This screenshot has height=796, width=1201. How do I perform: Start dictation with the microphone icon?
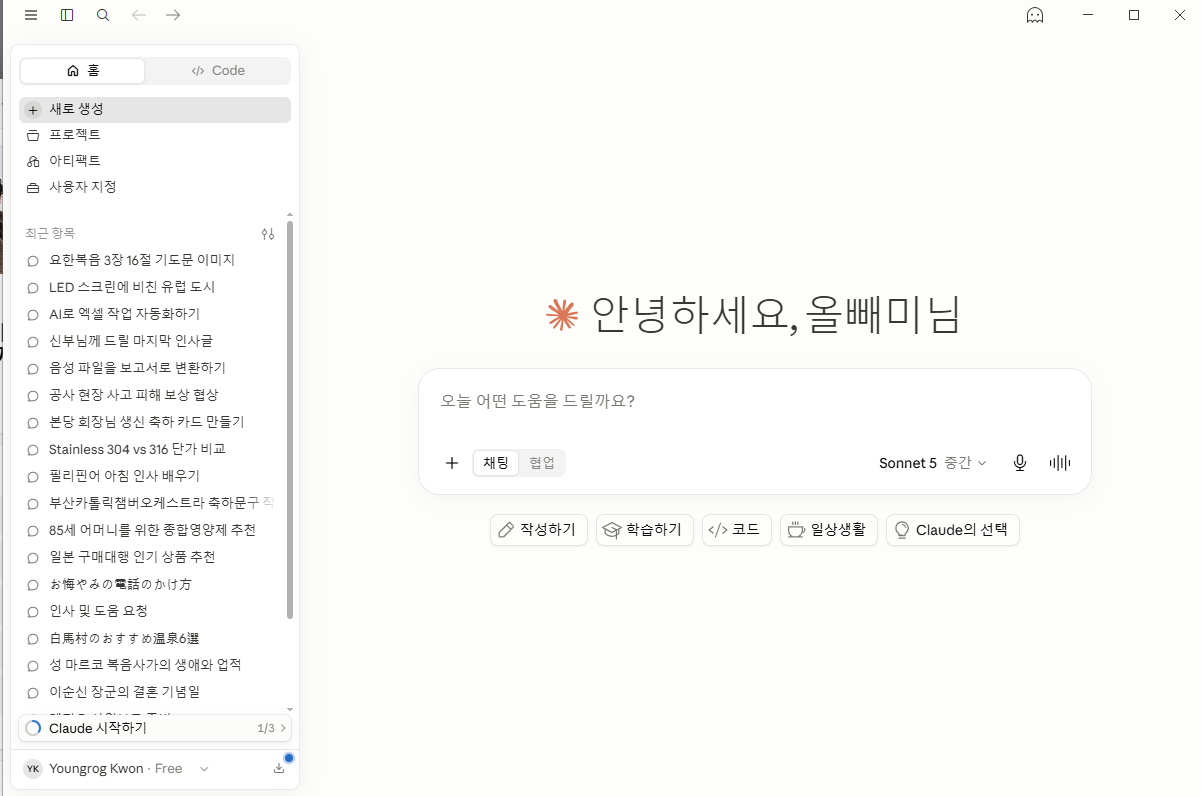(x=1020, y=463)
